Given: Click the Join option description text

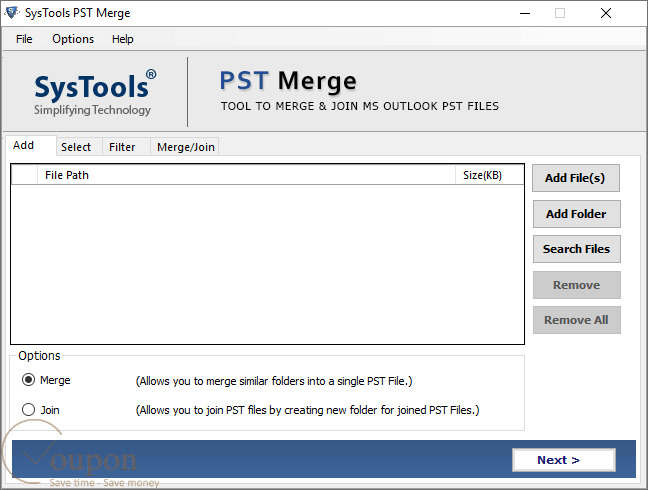Looking at the screenshot, I should tap(307, 410).
